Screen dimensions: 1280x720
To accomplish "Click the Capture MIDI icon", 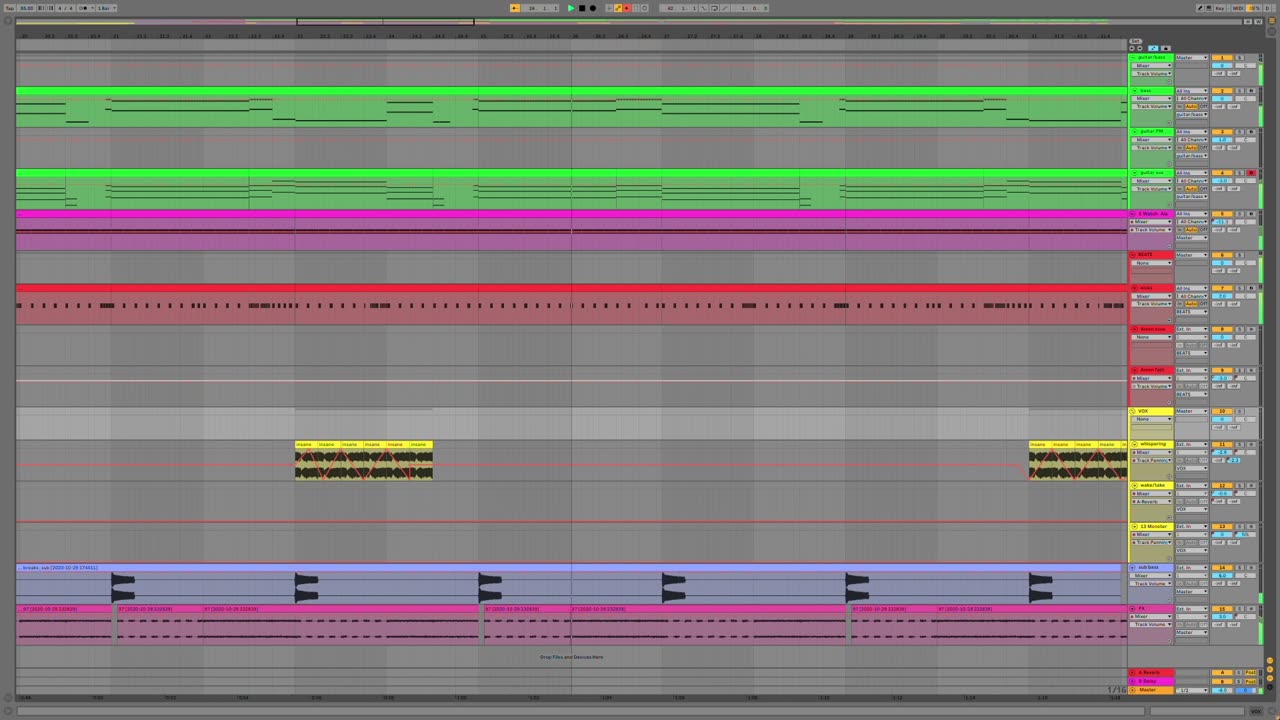I will 636,8.
